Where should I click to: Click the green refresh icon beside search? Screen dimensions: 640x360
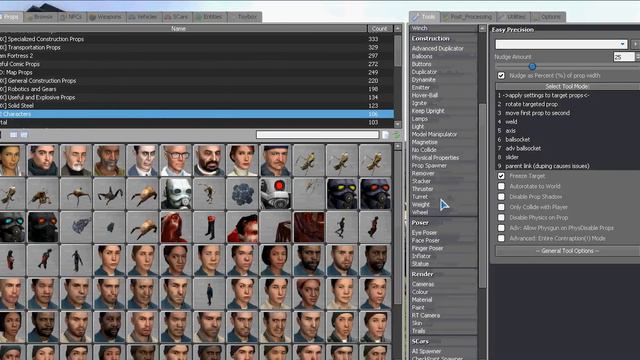coord(396,135)
